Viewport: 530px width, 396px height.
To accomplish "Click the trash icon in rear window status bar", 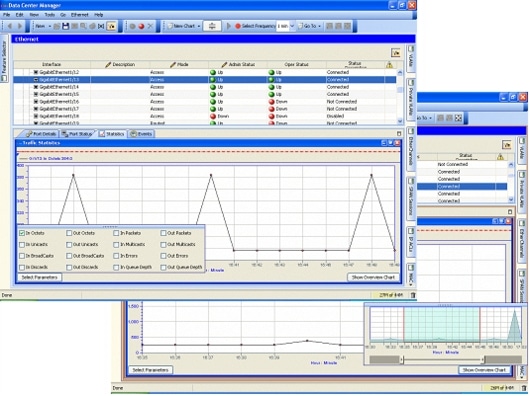I will click(x=524, y=388).
